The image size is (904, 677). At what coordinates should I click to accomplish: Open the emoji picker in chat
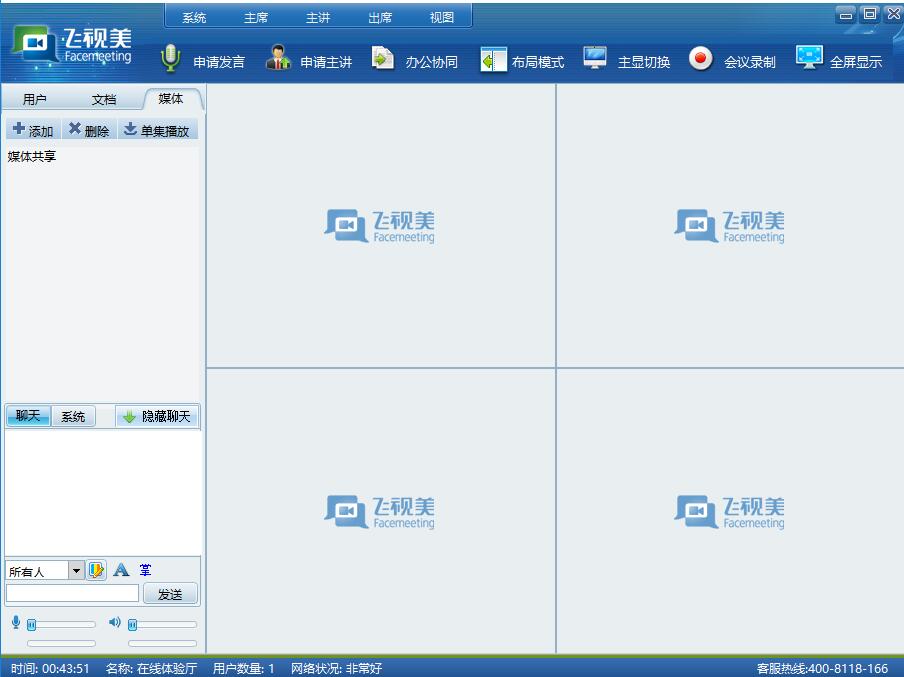[95, 569]
